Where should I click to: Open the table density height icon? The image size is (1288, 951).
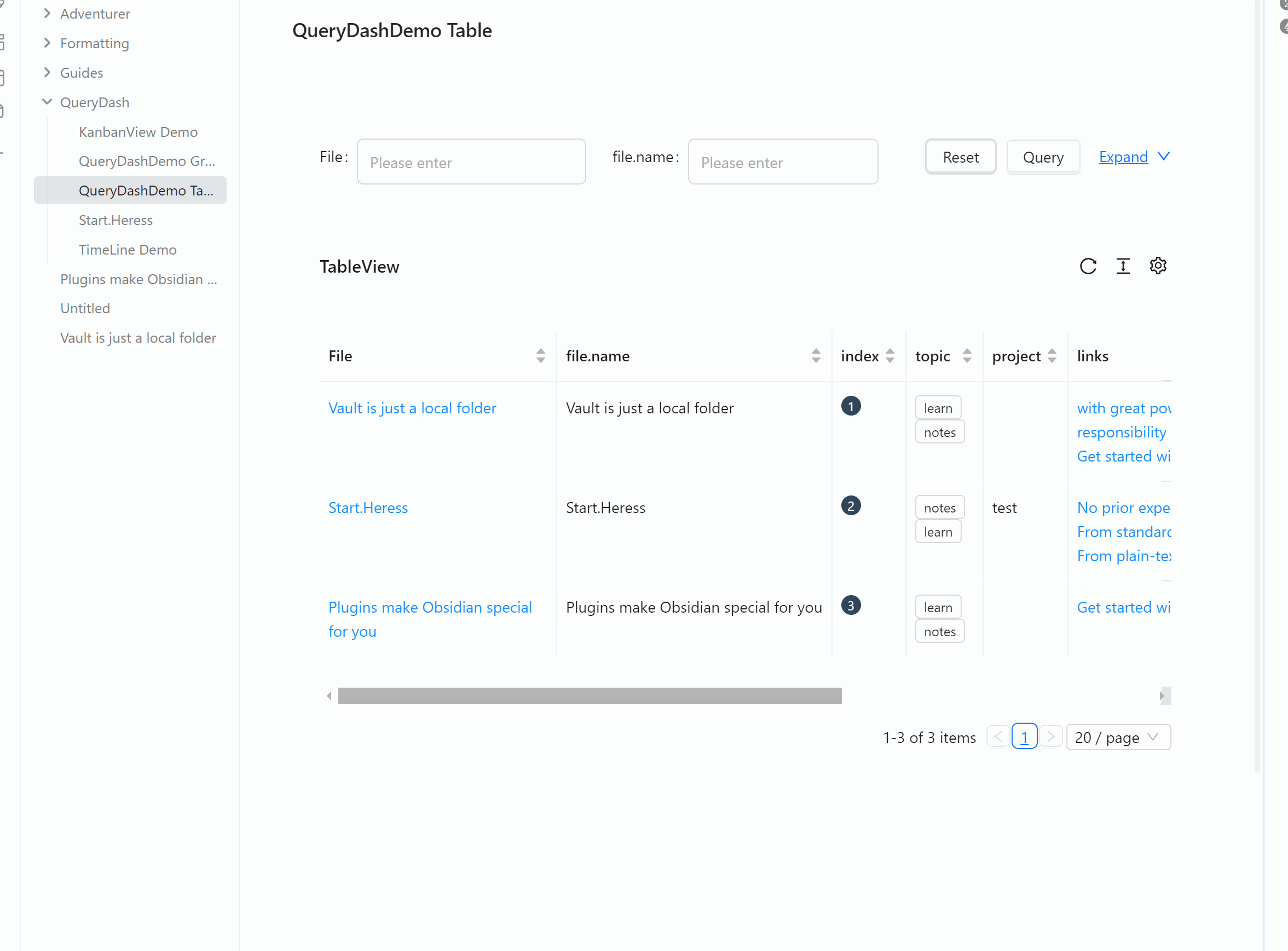[x=1123, y=266]
